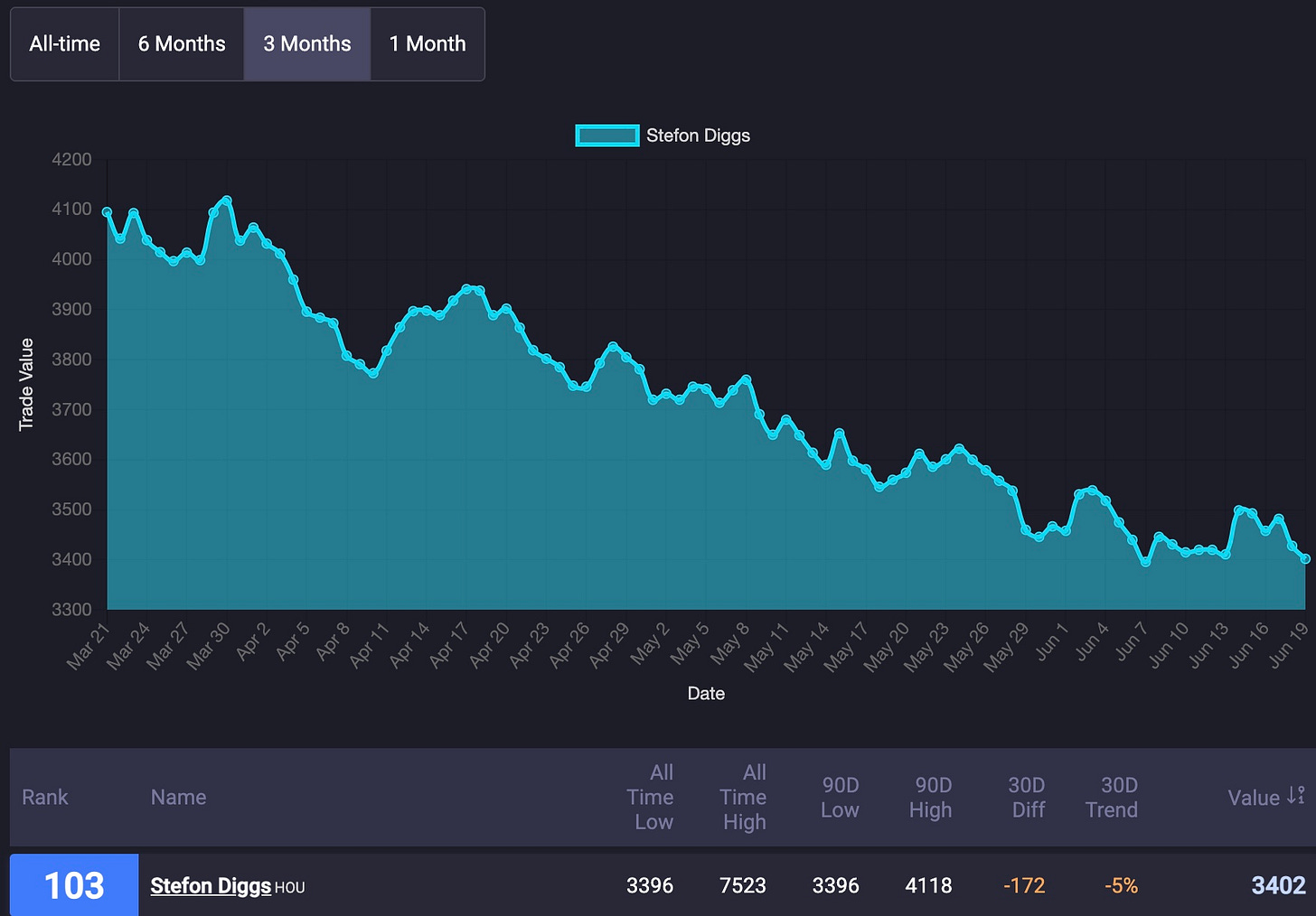This screenshot has width=1316, height=916.
Task: Click the last data point on Jun 19
Action: [1305, 559]
